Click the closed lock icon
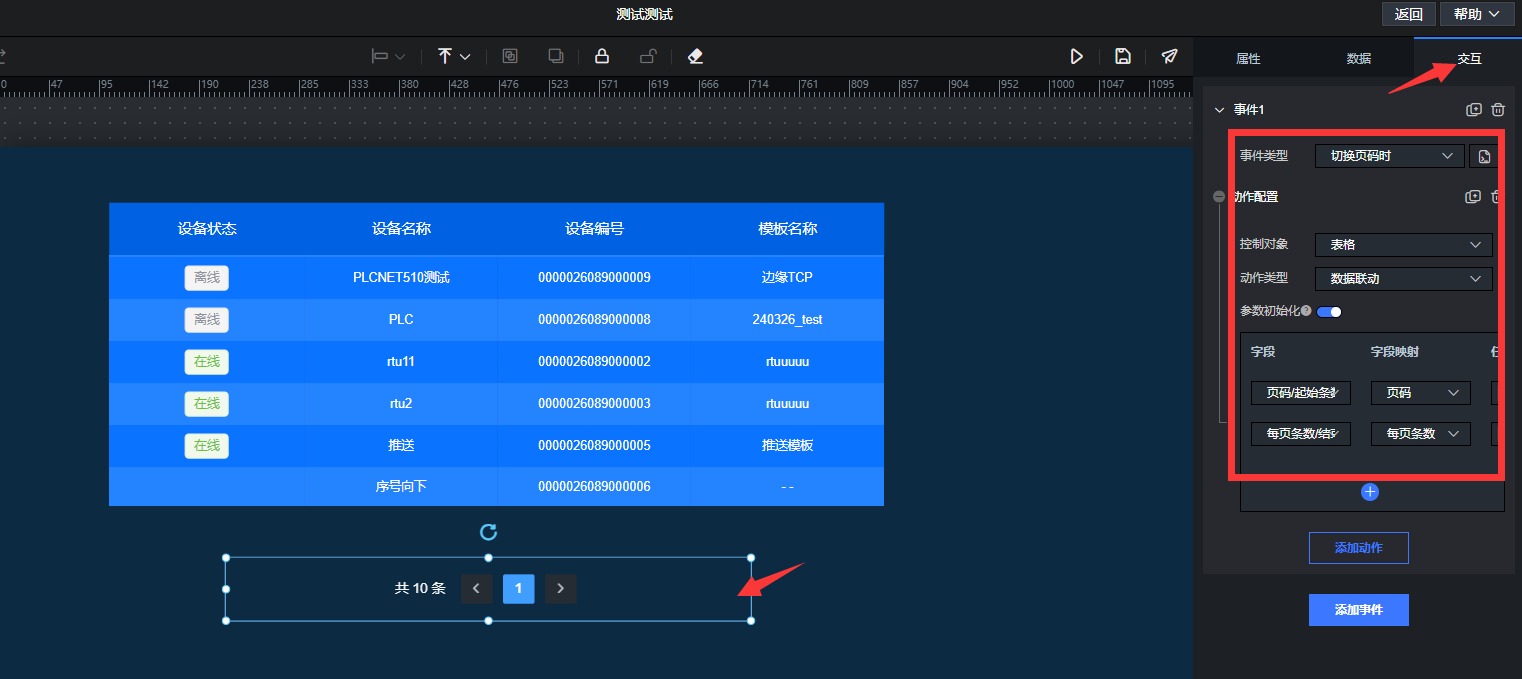Viewport: 1522px width, 679px height. 602,57
